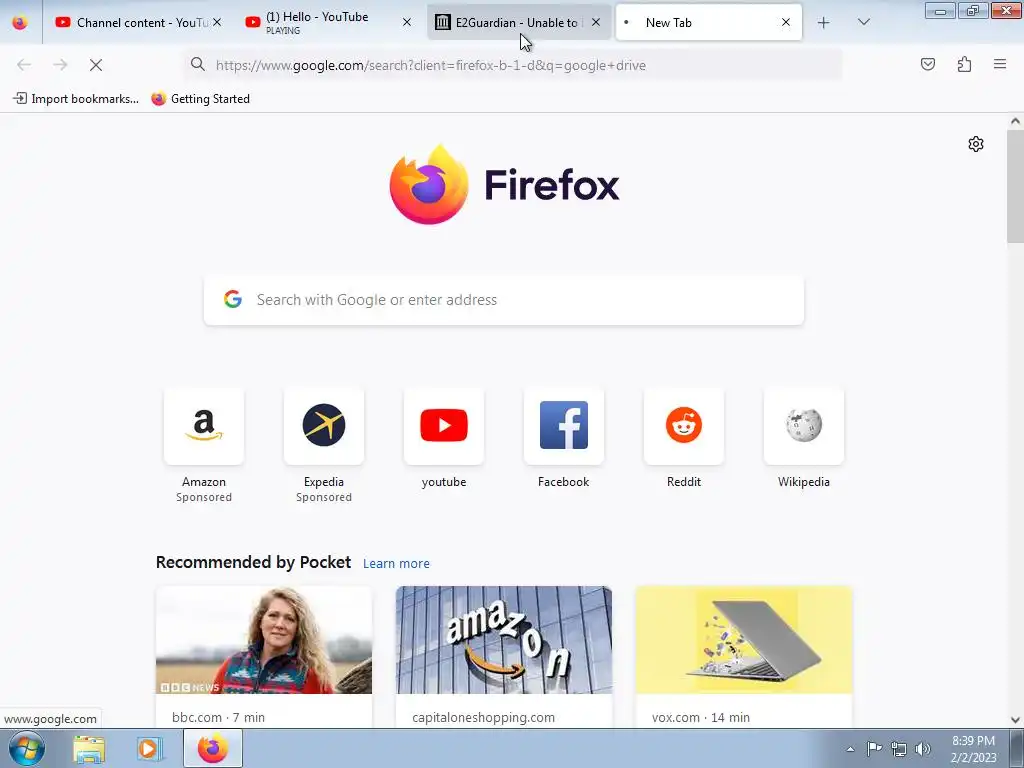Viewport: 1024px width, 768px height.
Task: Click the Search with Google field
Action: [504, 300]
